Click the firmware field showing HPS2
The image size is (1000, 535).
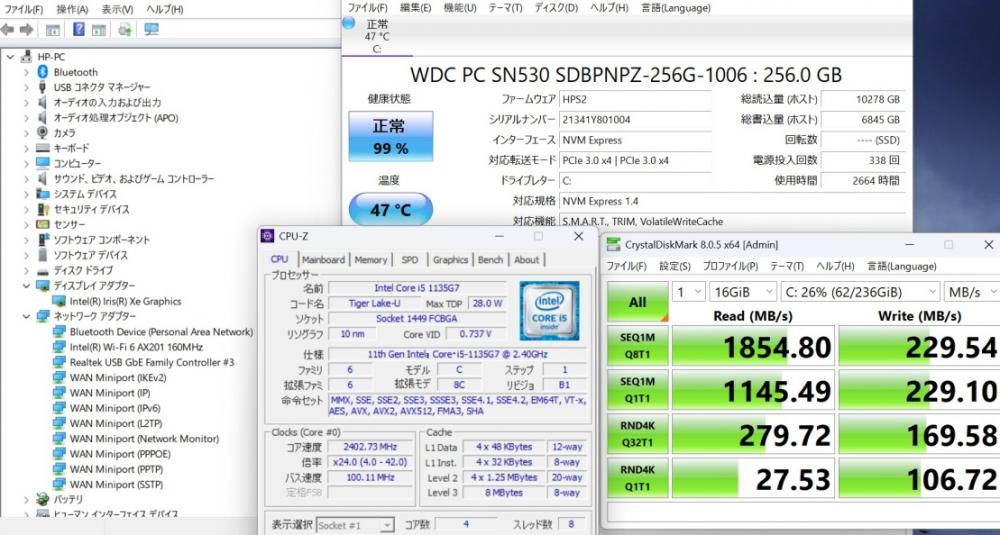[x=635, y=99]
